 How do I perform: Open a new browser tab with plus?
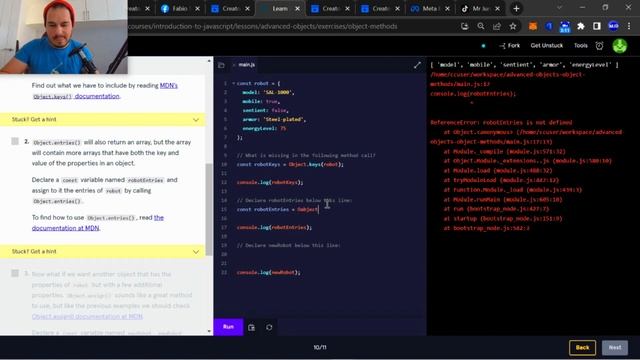[x=516, y=9]
